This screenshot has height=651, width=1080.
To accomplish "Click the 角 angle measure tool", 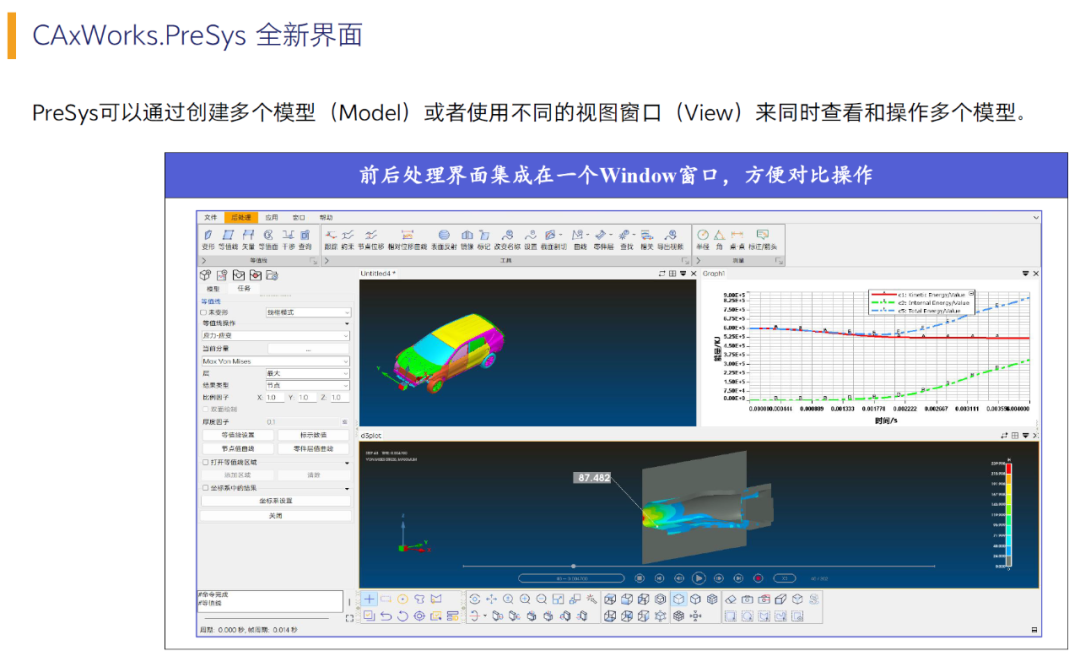I will [719, 239].
